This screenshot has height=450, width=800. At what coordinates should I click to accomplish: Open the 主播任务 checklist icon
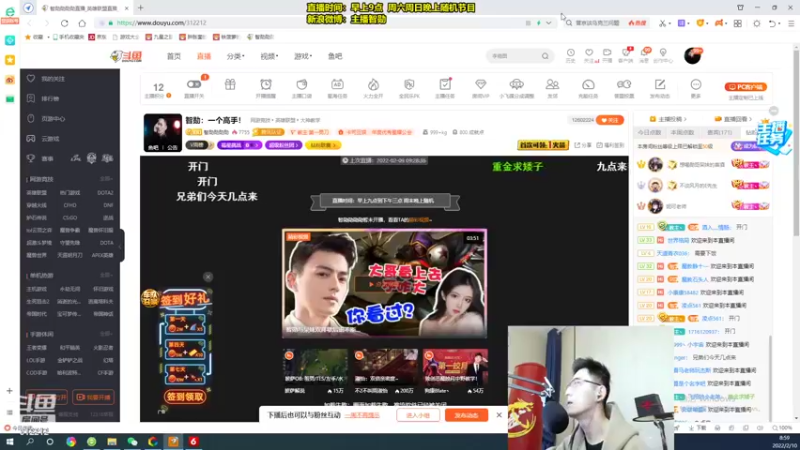[x=445, y=88]
